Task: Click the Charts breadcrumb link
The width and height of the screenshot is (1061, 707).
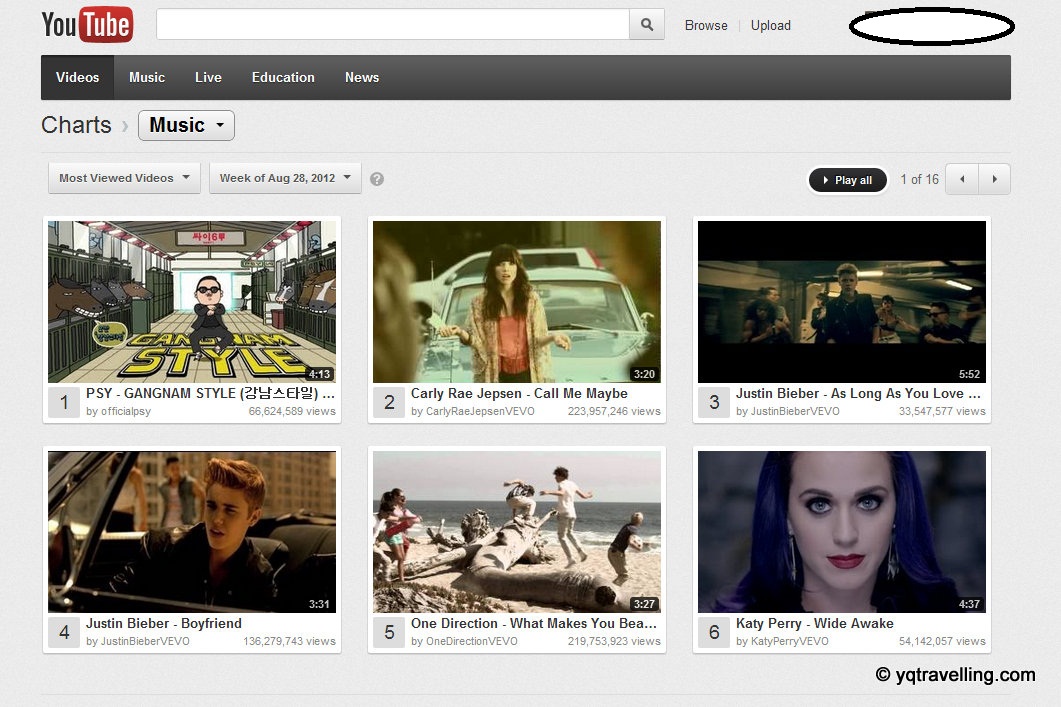Action: [x=76, y=125]
